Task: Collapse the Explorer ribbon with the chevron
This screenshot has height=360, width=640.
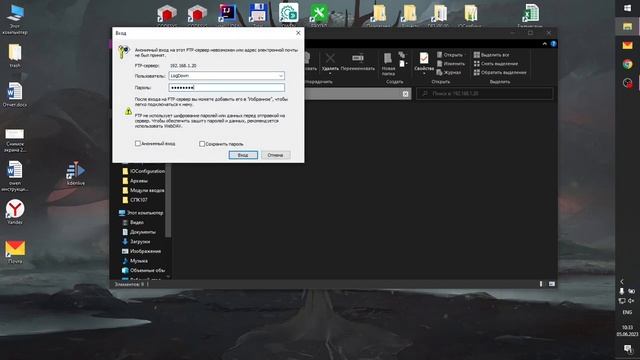Action: (x=544, y=44)
